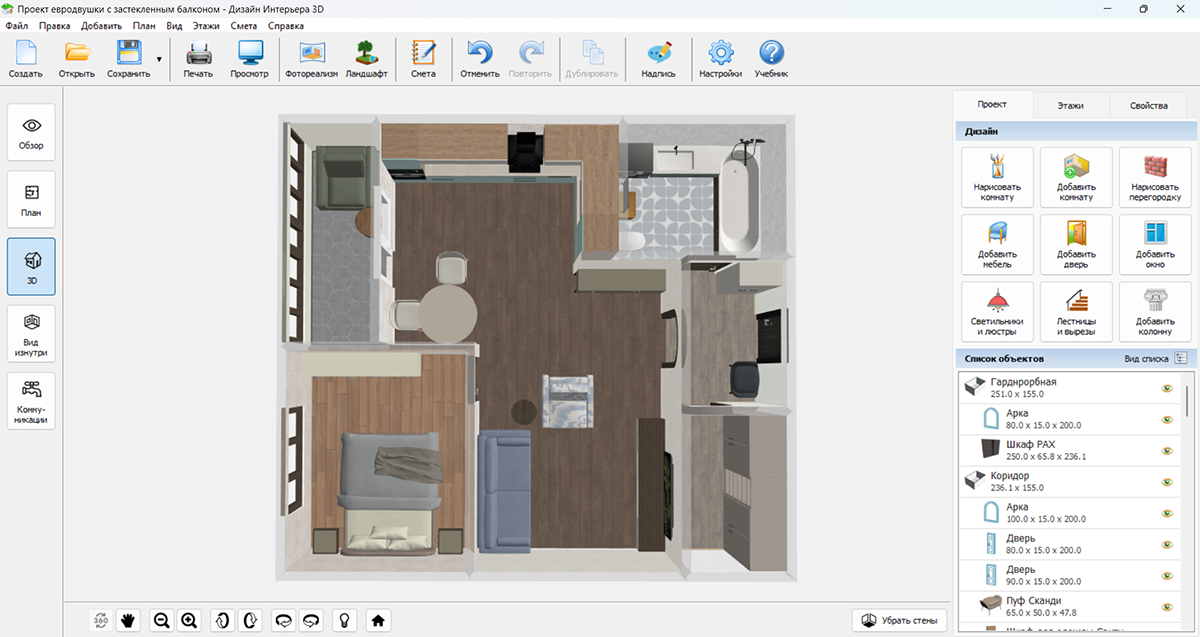Viewport: 1200px width, 637px height.
Task: Click the Ландшафт toolbar icon
Action: [x=366, y=59]
